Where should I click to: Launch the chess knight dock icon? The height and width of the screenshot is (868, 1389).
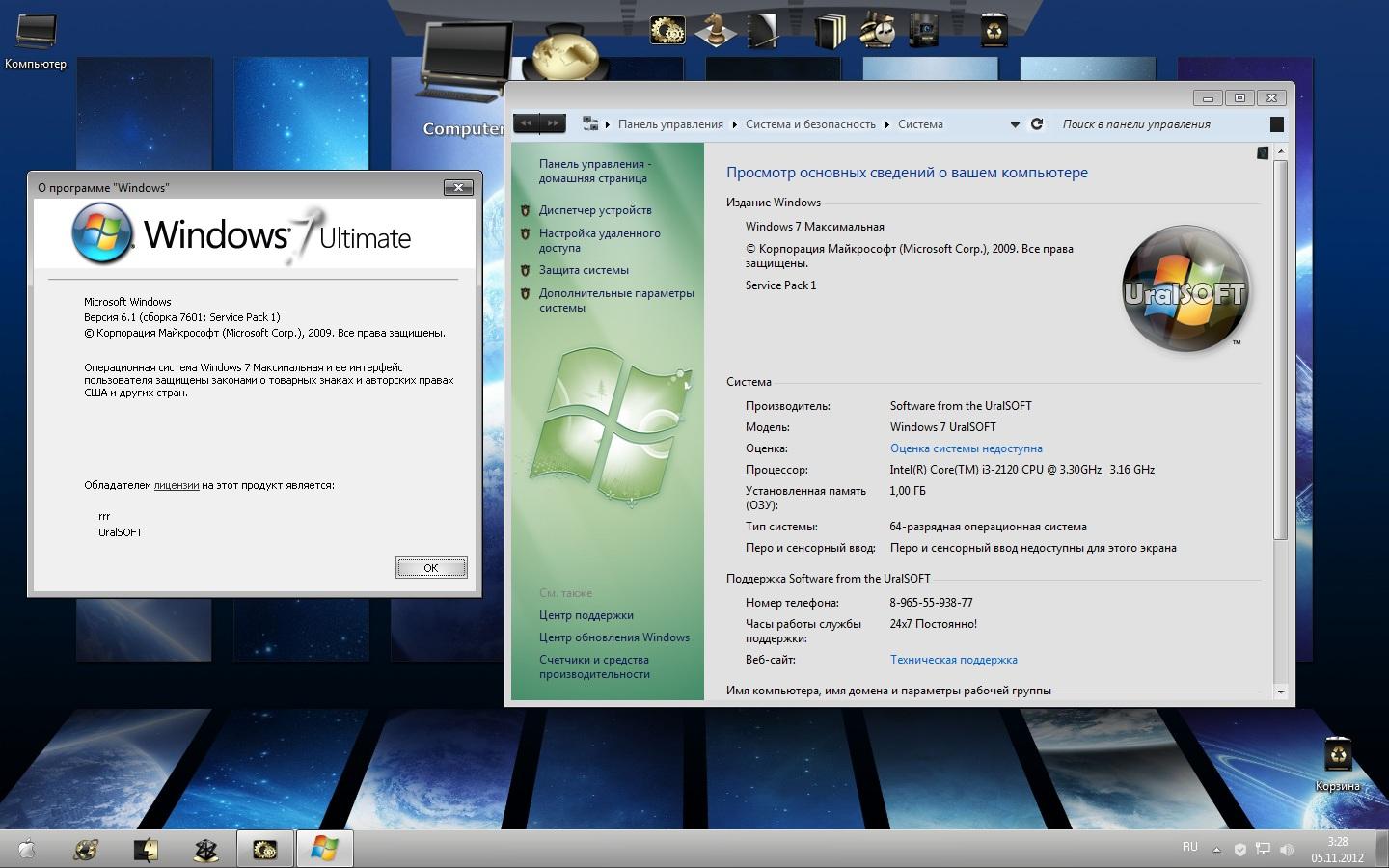pos(715,29)
